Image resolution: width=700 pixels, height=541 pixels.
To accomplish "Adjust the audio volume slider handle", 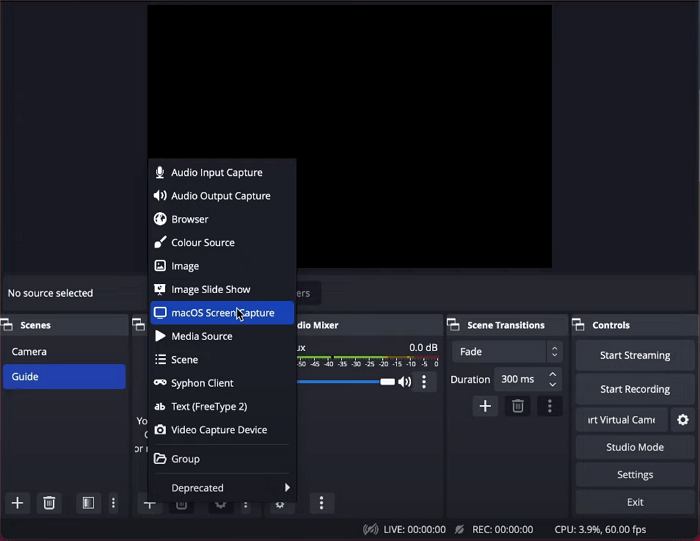I will click(387, 382).
